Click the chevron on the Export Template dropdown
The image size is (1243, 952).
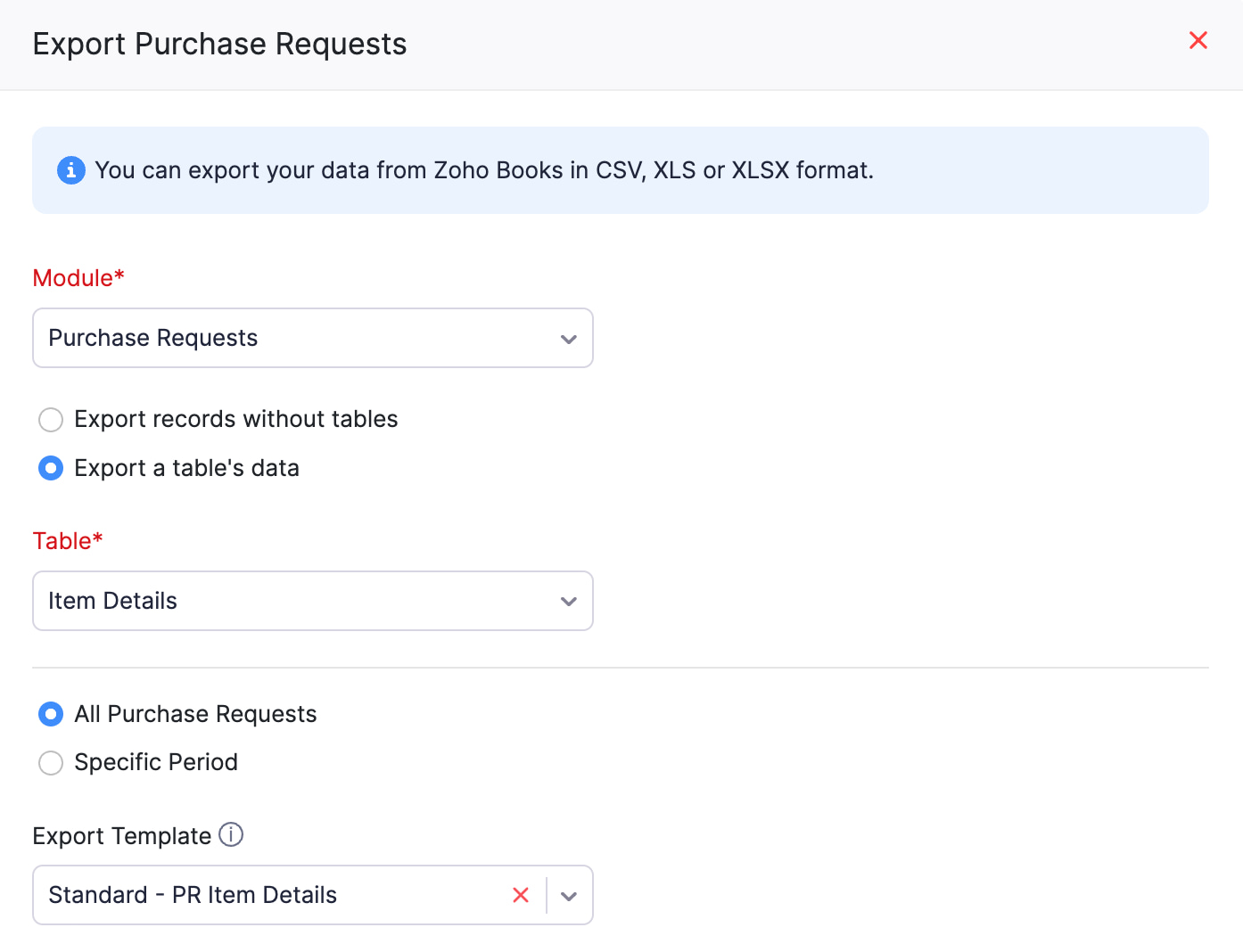[x=569, y=895]
